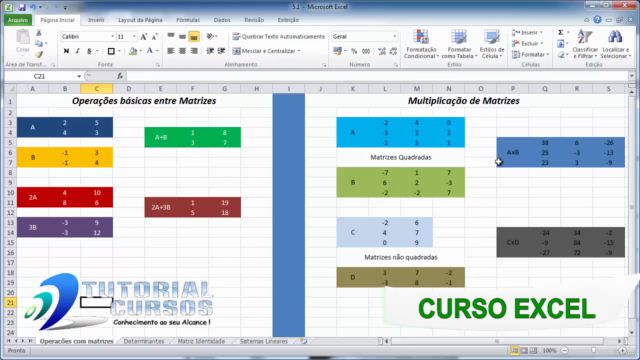Open the font name Calibri dropdown

coord(113,37)
